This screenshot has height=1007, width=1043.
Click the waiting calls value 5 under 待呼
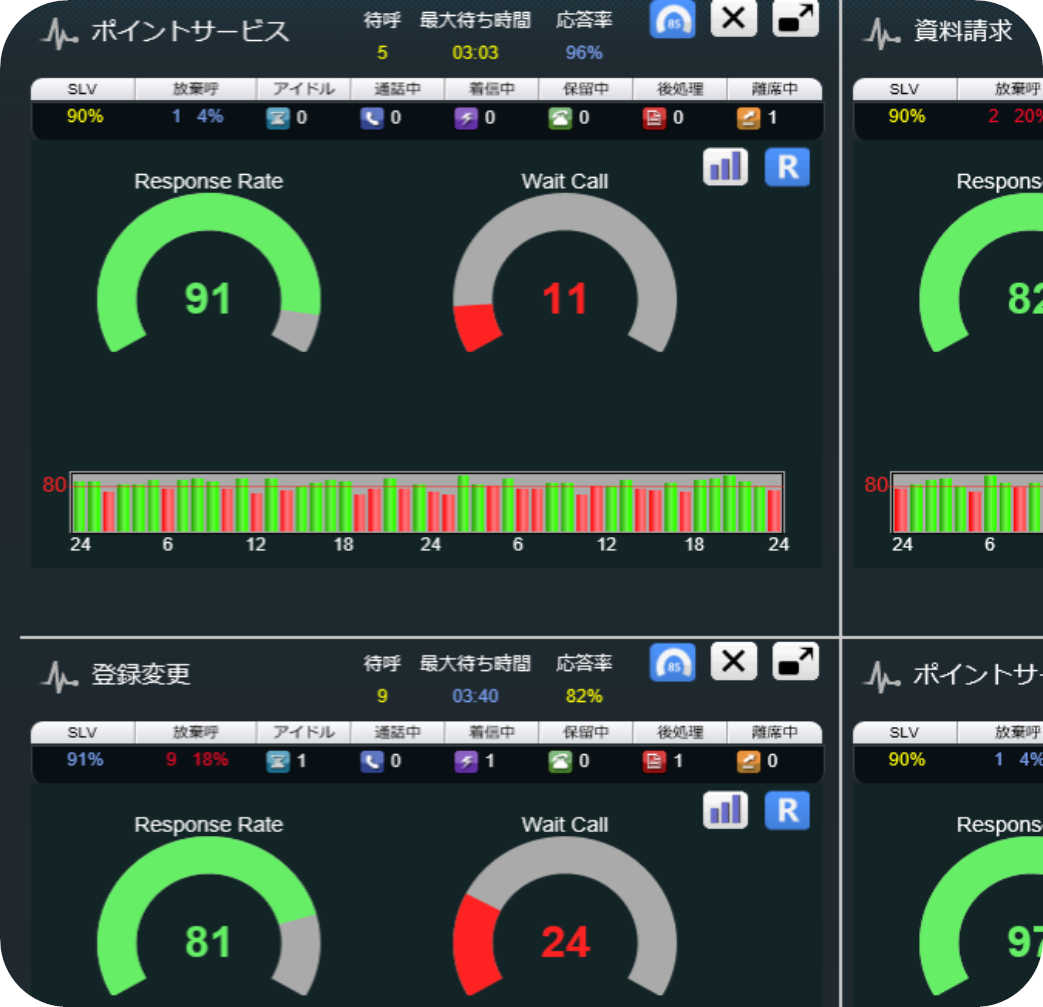click(x=382, y=53)
